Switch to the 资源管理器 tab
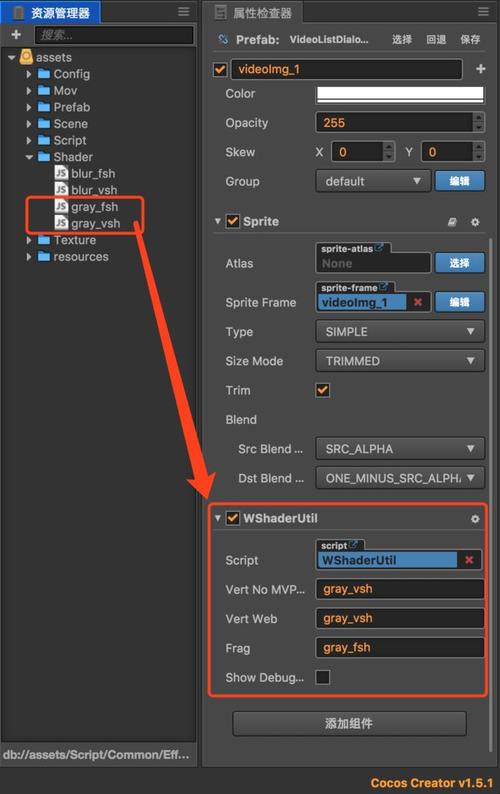 tap(51, 13)
